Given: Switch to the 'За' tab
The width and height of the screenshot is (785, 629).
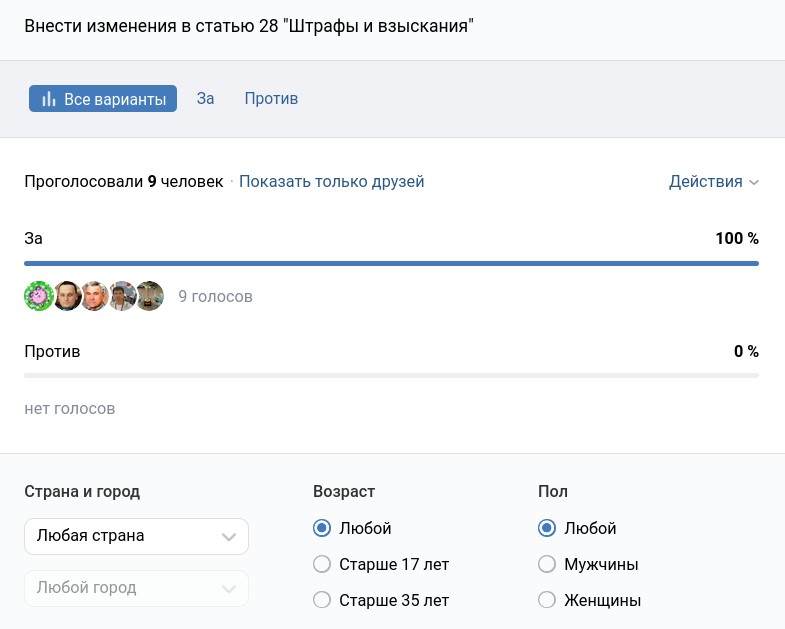Looking at the screenshot, I should click(205, 99).
